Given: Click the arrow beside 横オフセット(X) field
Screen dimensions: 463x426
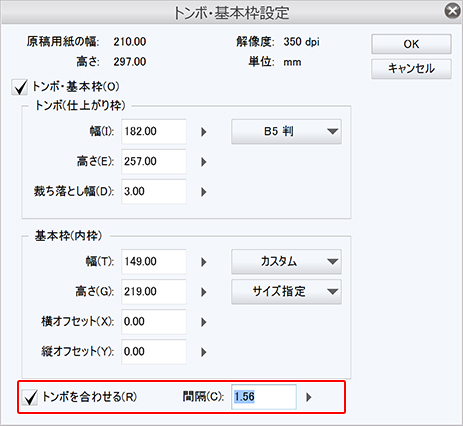Looking at the screenshot, I should coord(204,322).
